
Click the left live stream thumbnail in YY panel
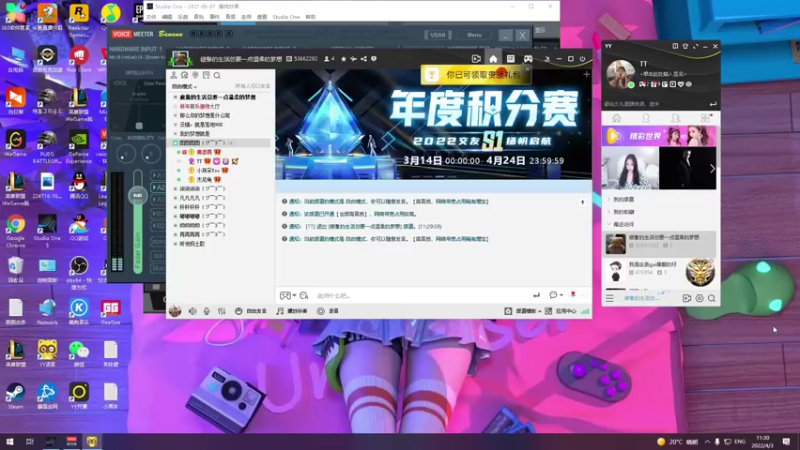631,168
